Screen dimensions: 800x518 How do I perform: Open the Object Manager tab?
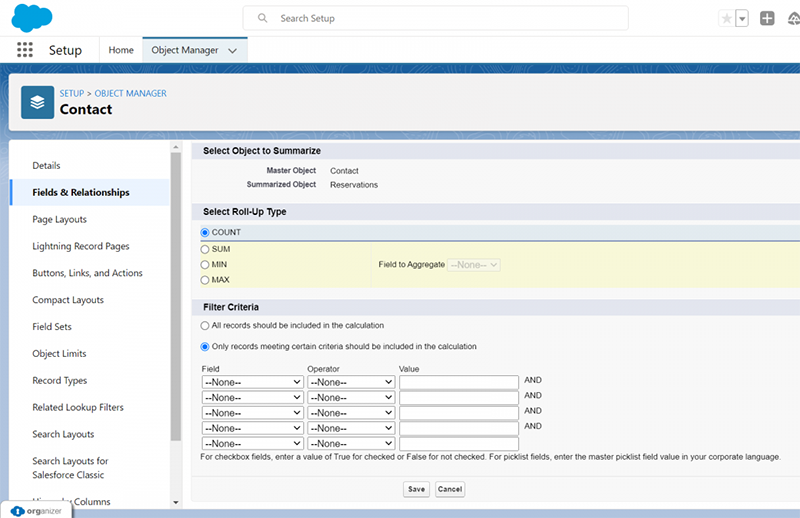(185, 50)
